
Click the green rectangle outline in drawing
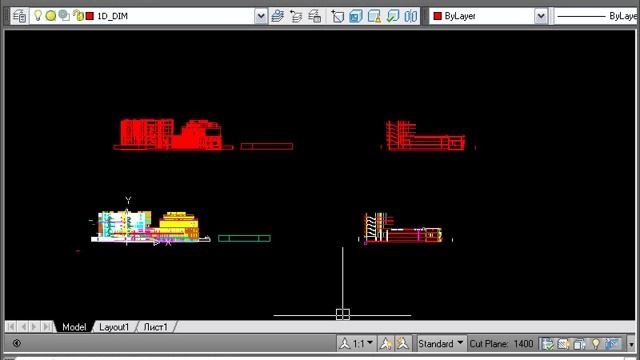(x=244, y=238)
